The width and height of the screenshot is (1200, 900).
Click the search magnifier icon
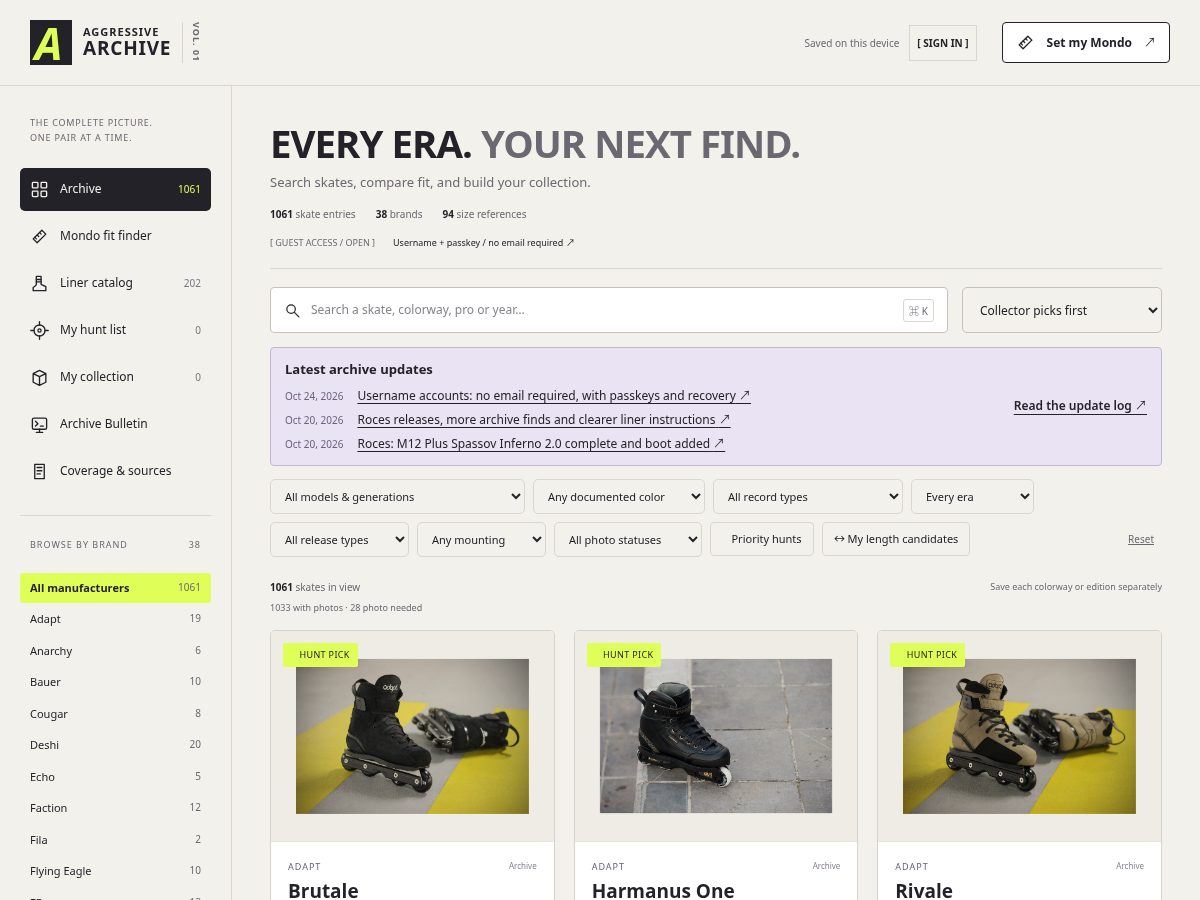pyautogui.click(x=293, y=311)
